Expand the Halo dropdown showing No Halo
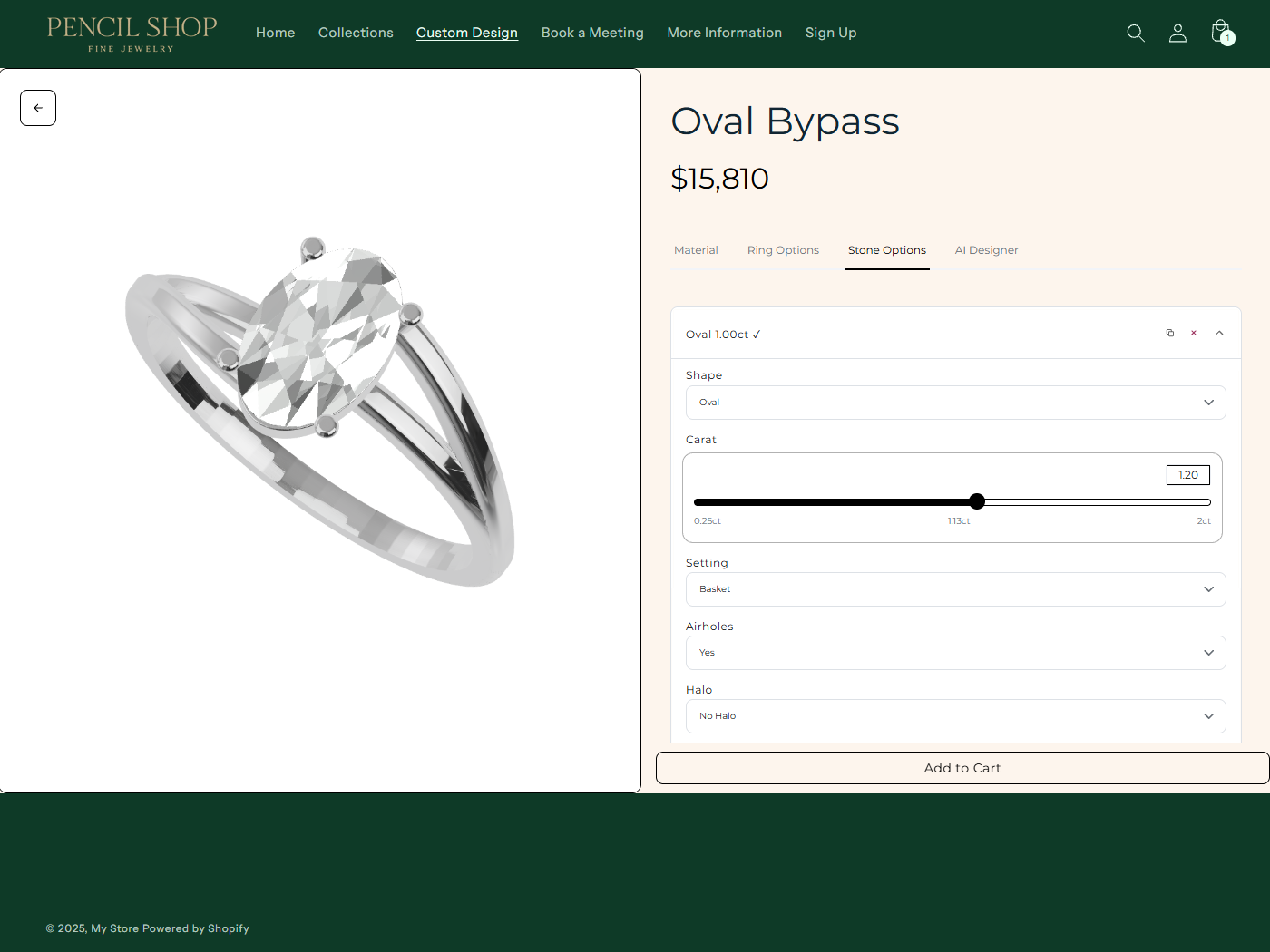 coord(955,715)
